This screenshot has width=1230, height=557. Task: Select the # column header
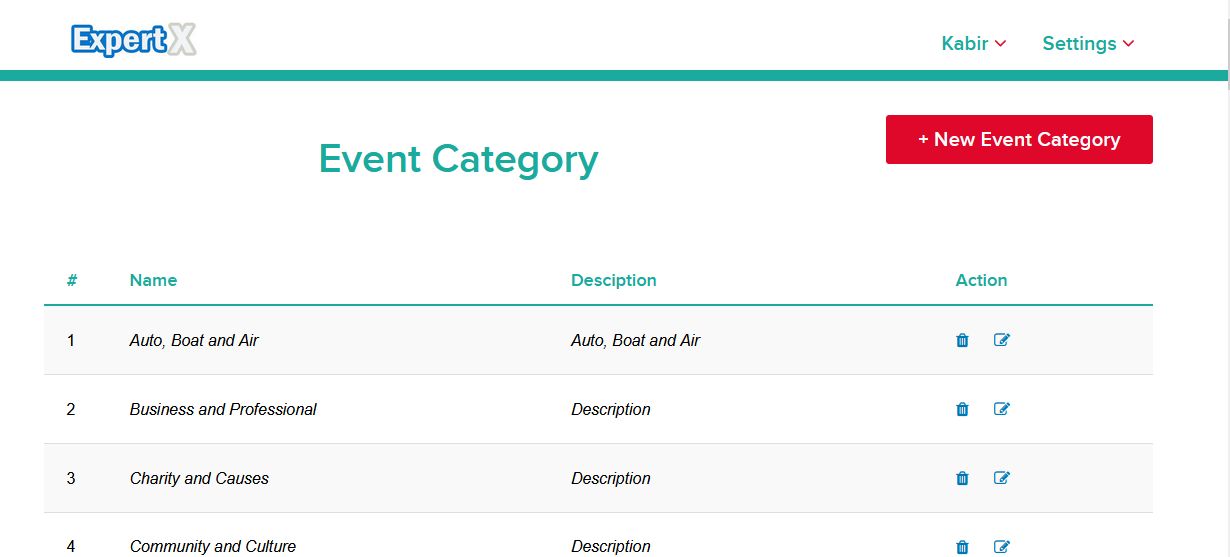click(72, 281)
